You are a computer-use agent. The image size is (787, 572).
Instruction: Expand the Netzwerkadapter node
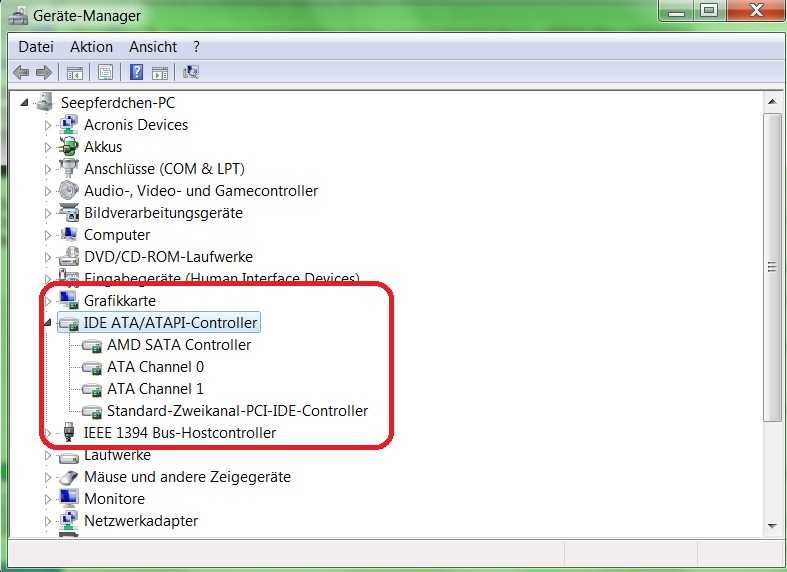(x=48, y=521)
